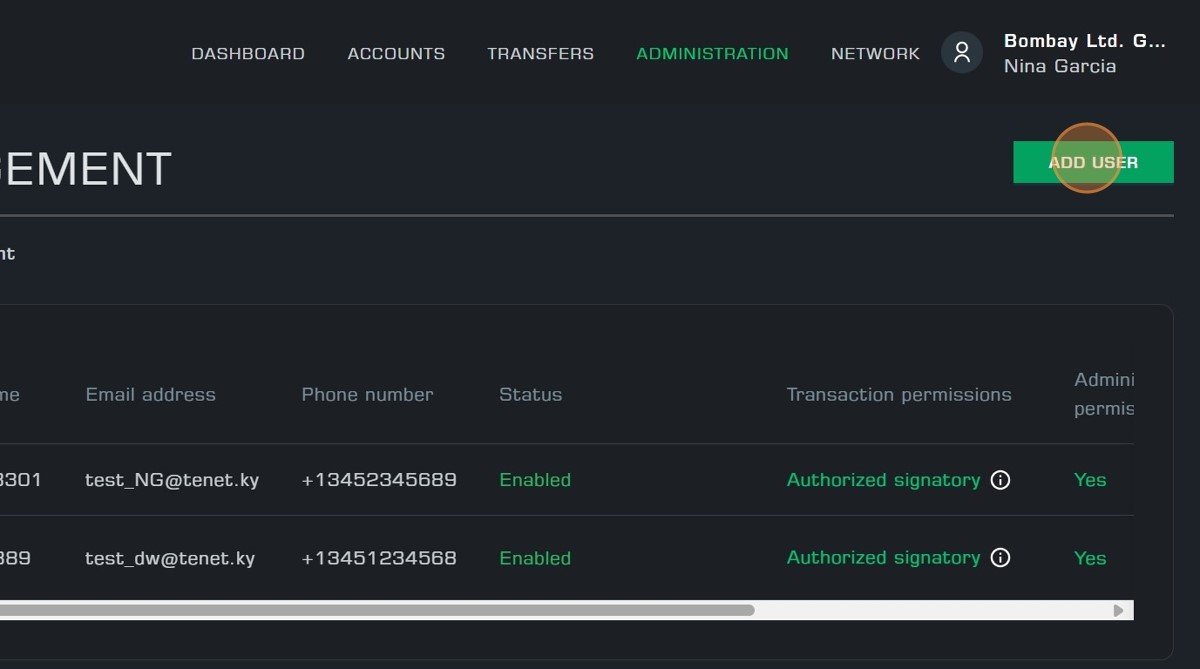1200x669 pixels.
Task: Click the Status column header
Action: pos(530,395)
